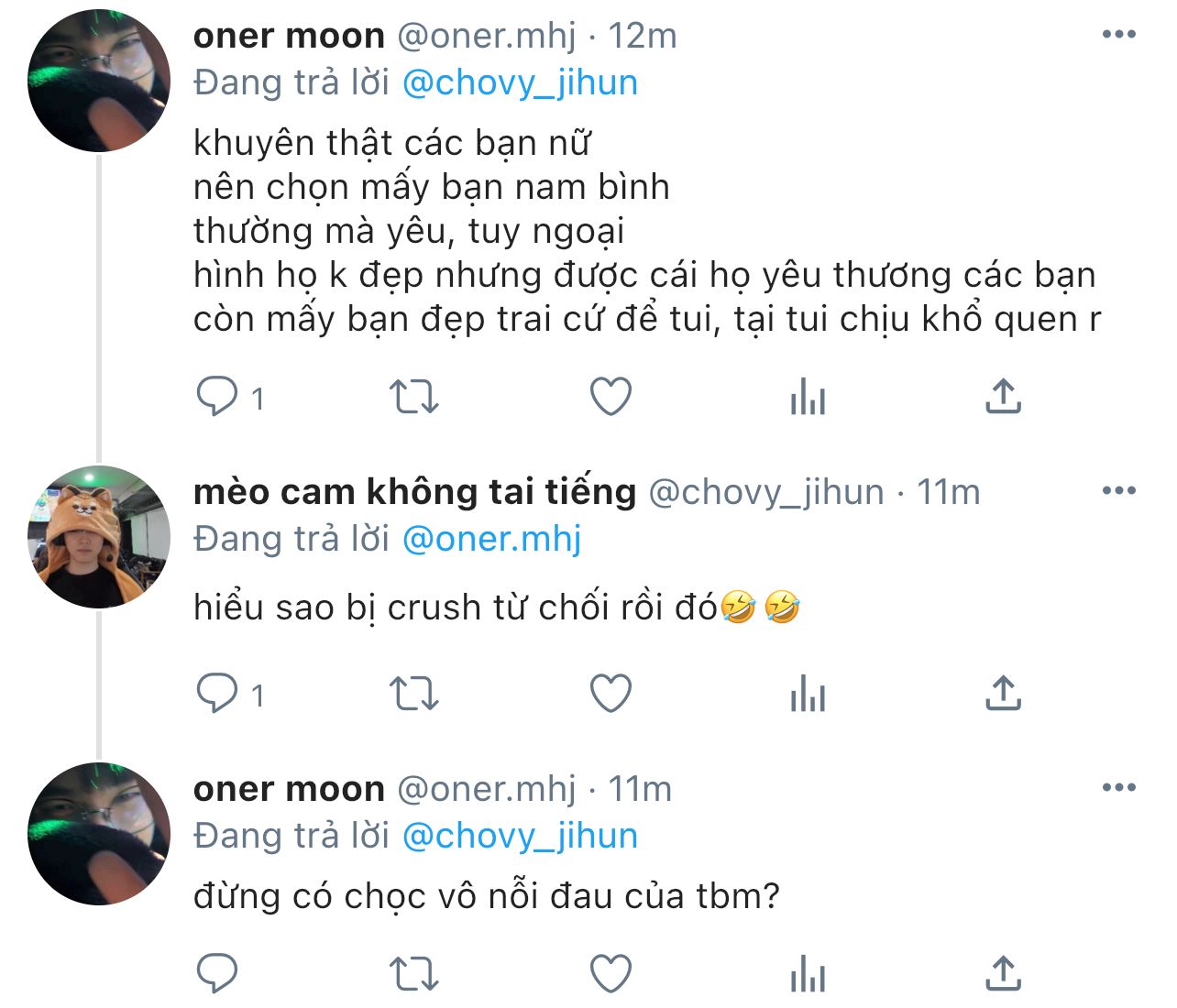Open more options on mèo cam tweet
Viewport: 1177px width, 1008px height.
coord(1118,491)
